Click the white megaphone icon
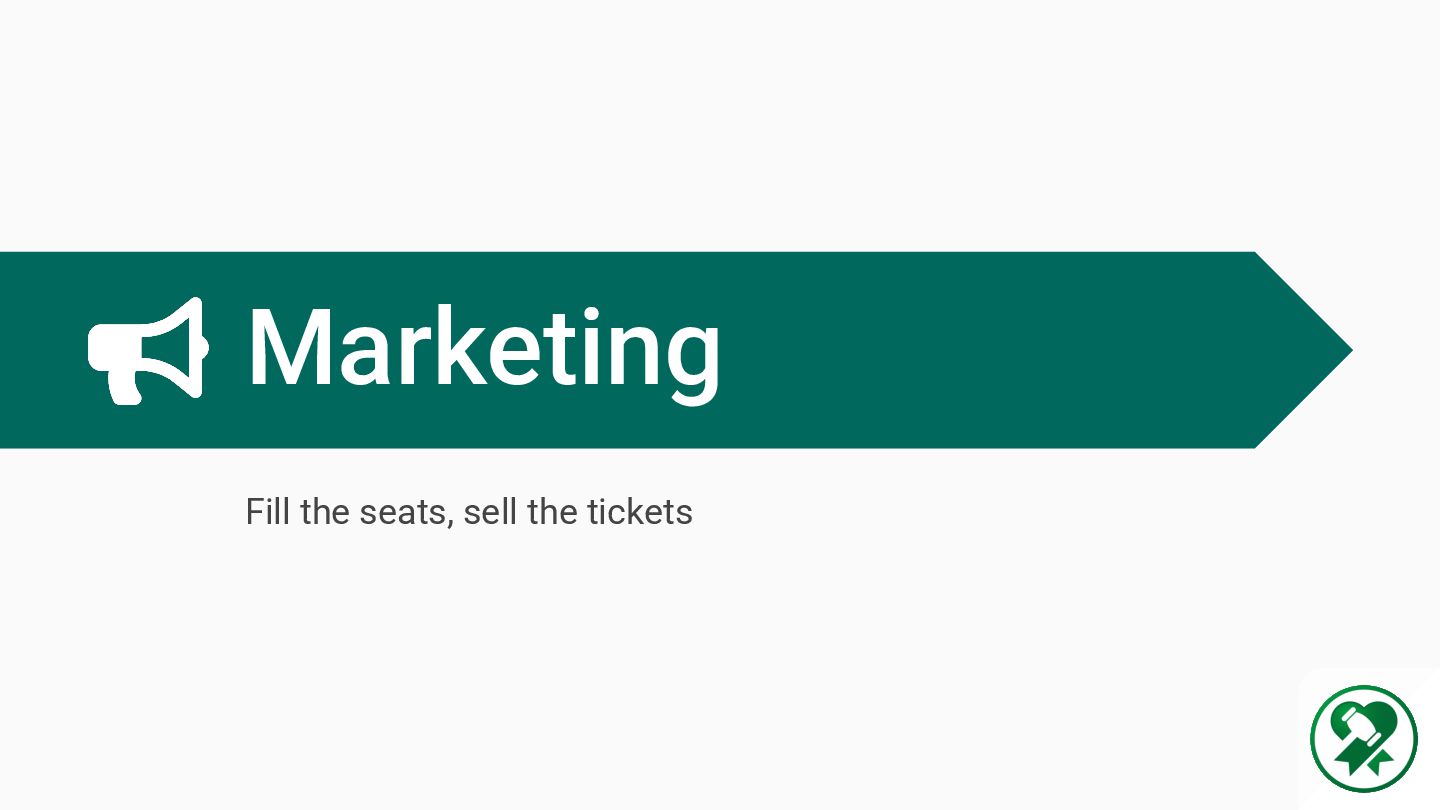The height and width of the screenshot is (810, 1440). click(x=148, y=351)
